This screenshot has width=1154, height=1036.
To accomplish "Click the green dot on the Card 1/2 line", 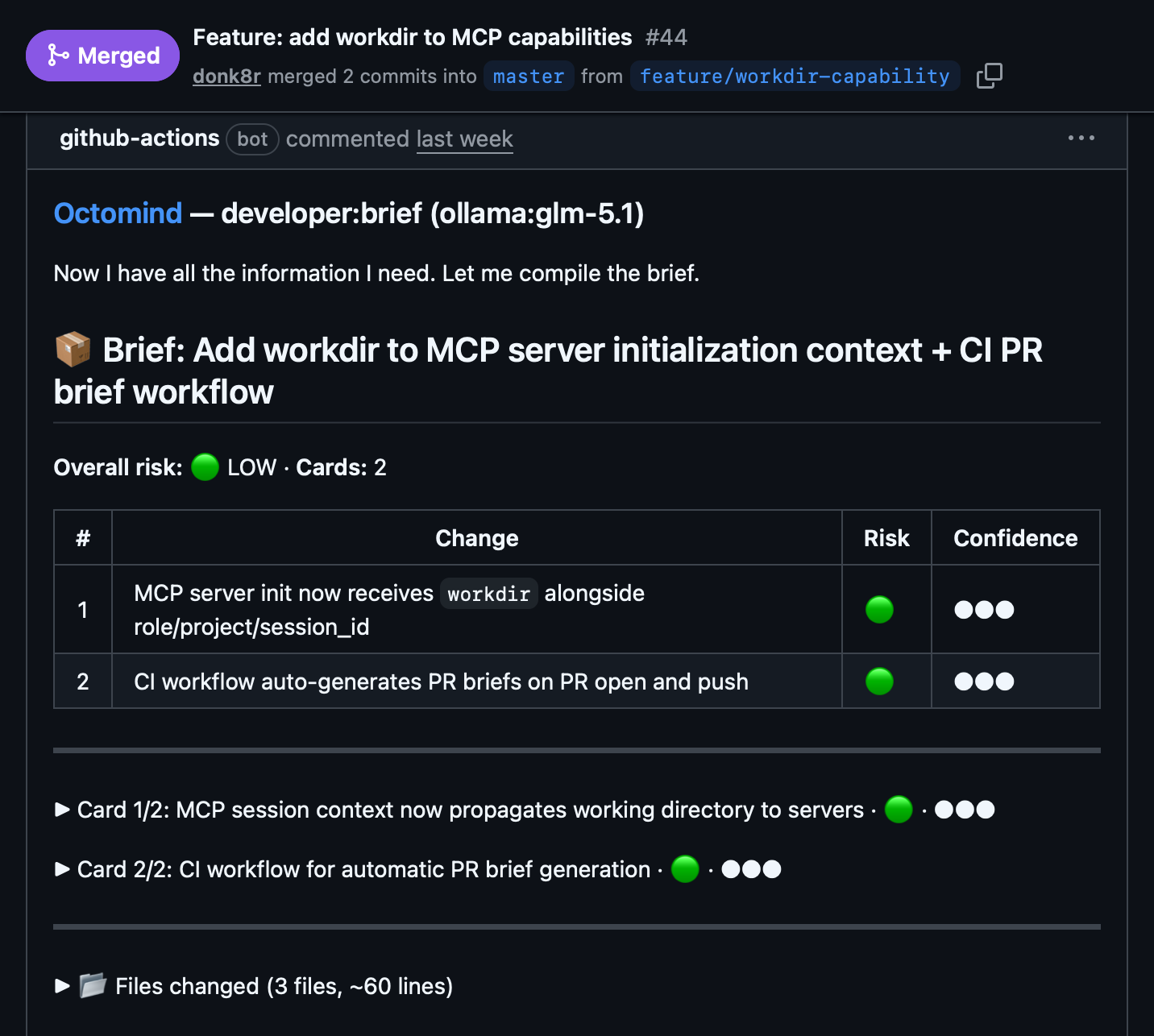I will pos(899,810).
